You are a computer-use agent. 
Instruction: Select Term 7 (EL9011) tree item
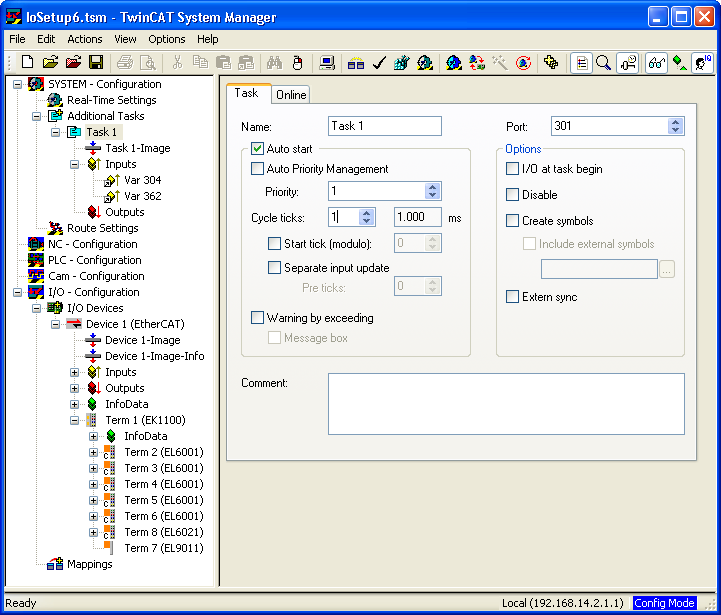(x=164, y=548)
